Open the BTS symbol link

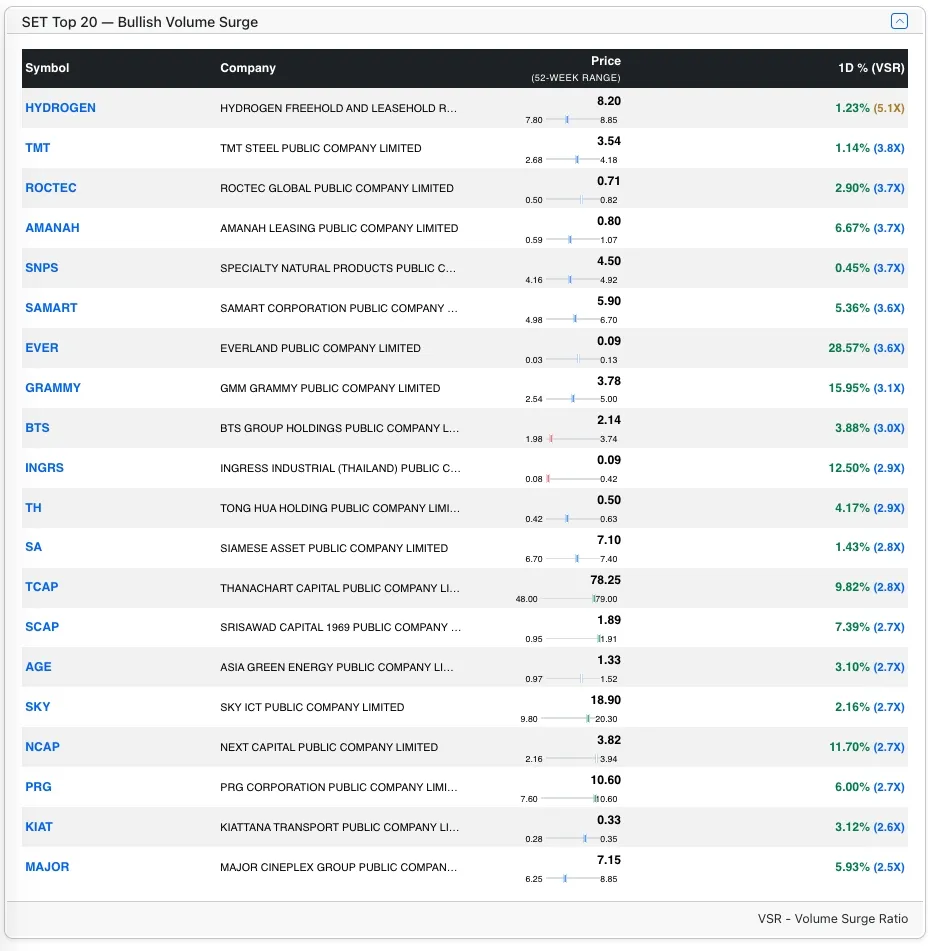coord(37,428)
